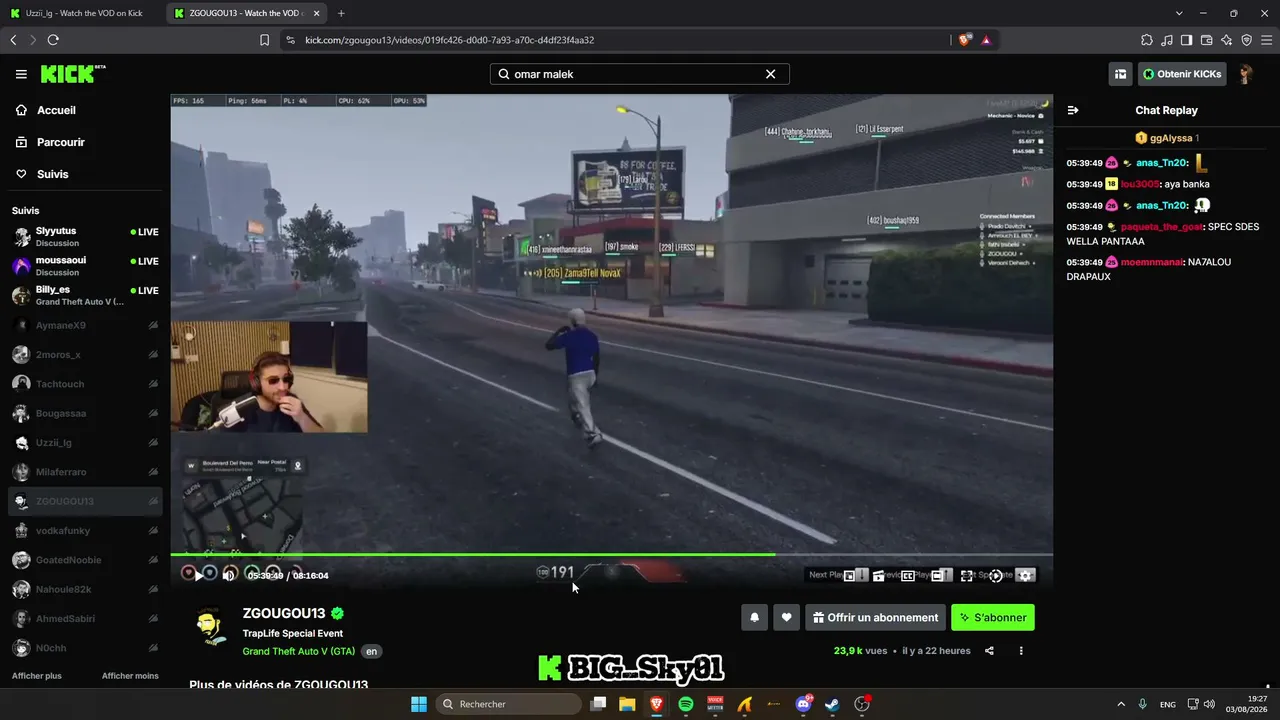Click the KICK logo
Screen dimensions: 1280x720
73,74
